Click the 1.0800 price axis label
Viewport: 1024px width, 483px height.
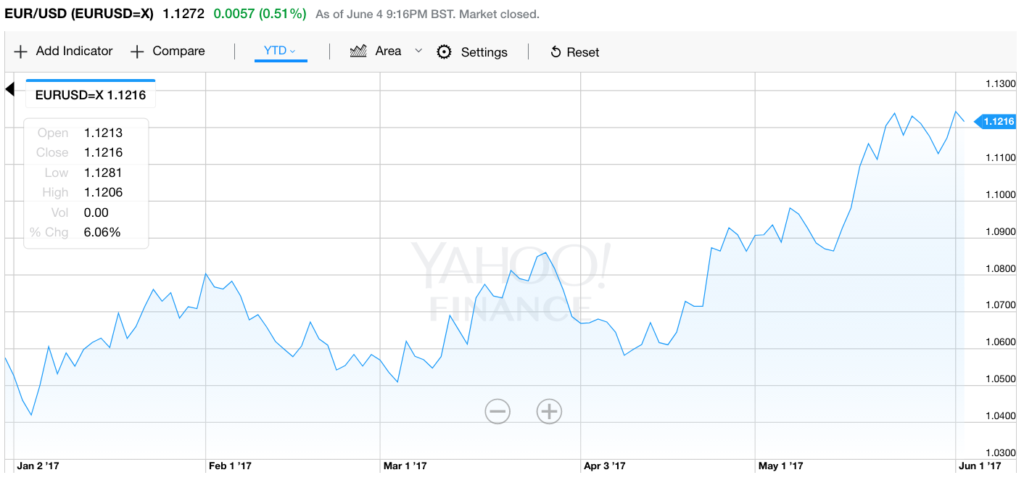(999, 269)
